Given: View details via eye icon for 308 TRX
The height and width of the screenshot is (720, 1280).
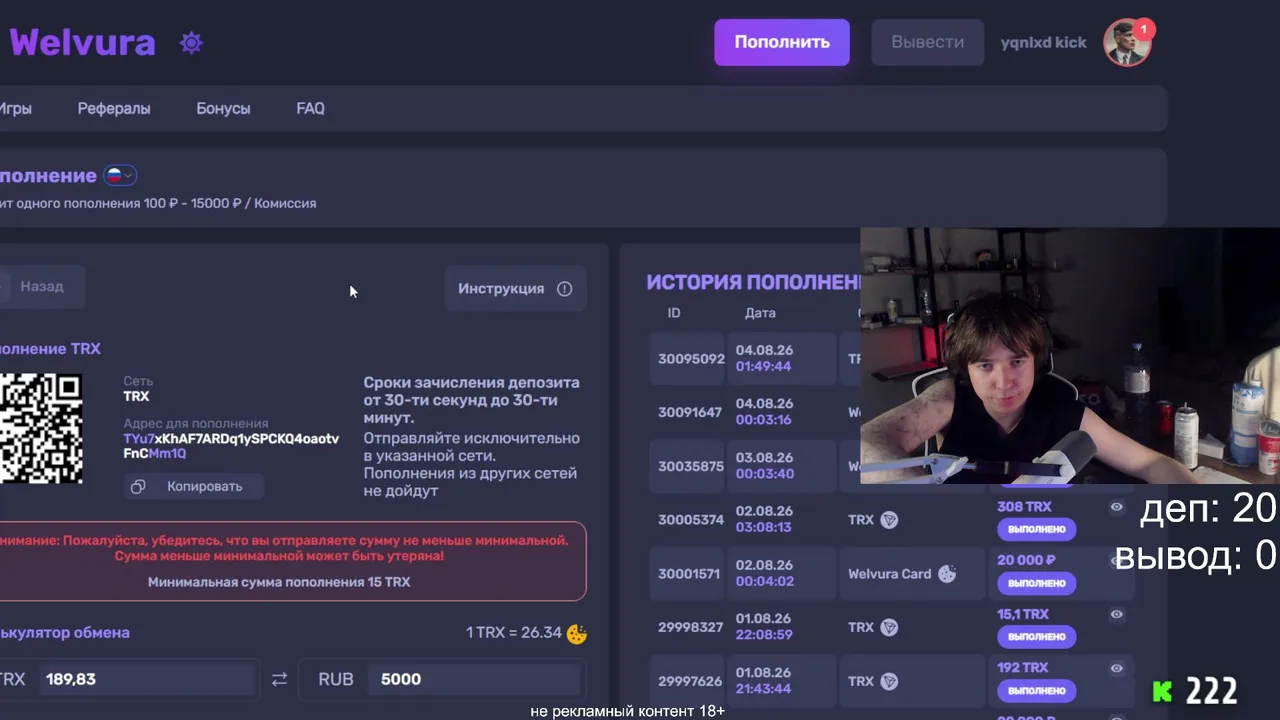Looking at the screenshot, I should (1117, 507).
